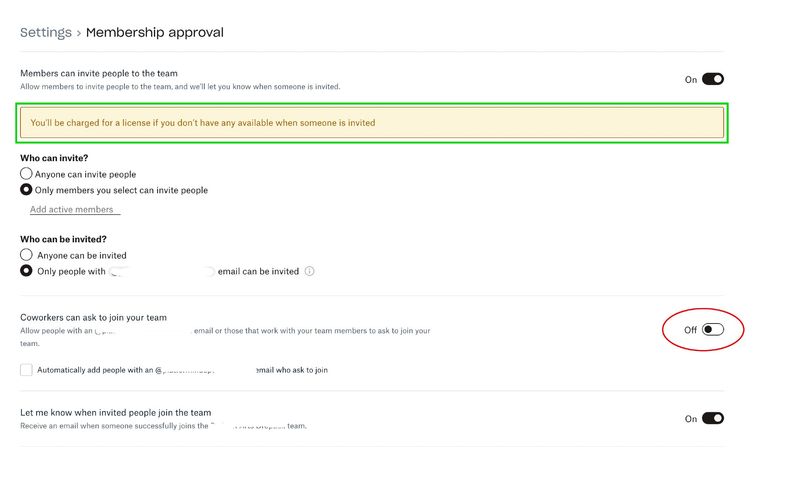Choose Only people with company email option
The height and width of the screenshot is (478, 799).
(27, 271)
